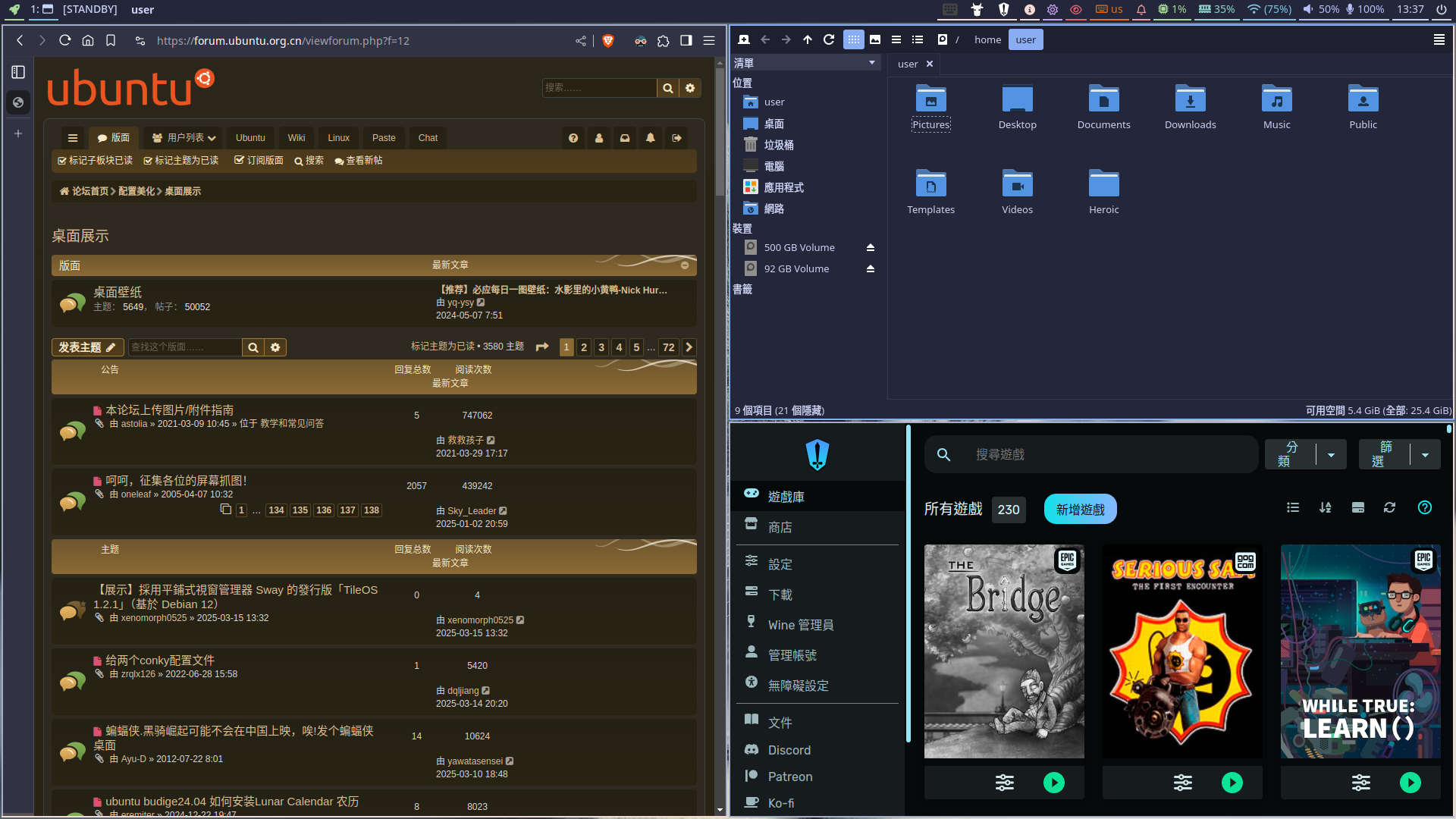Open advanced search gear beside top search
The height and width of the screenshot is (819, 1456).
point(690,88)
